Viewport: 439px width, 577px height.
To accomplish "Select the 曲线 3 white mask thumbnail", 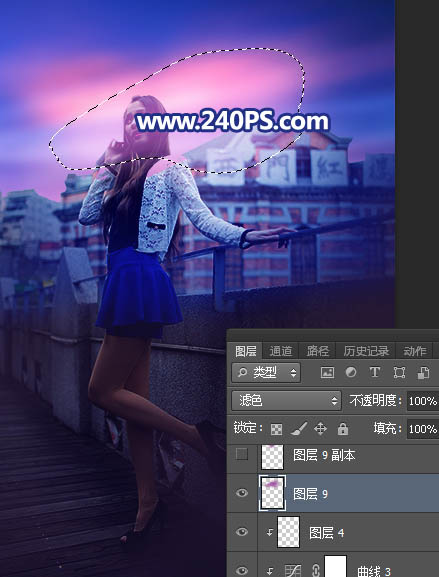I will 336,567.
